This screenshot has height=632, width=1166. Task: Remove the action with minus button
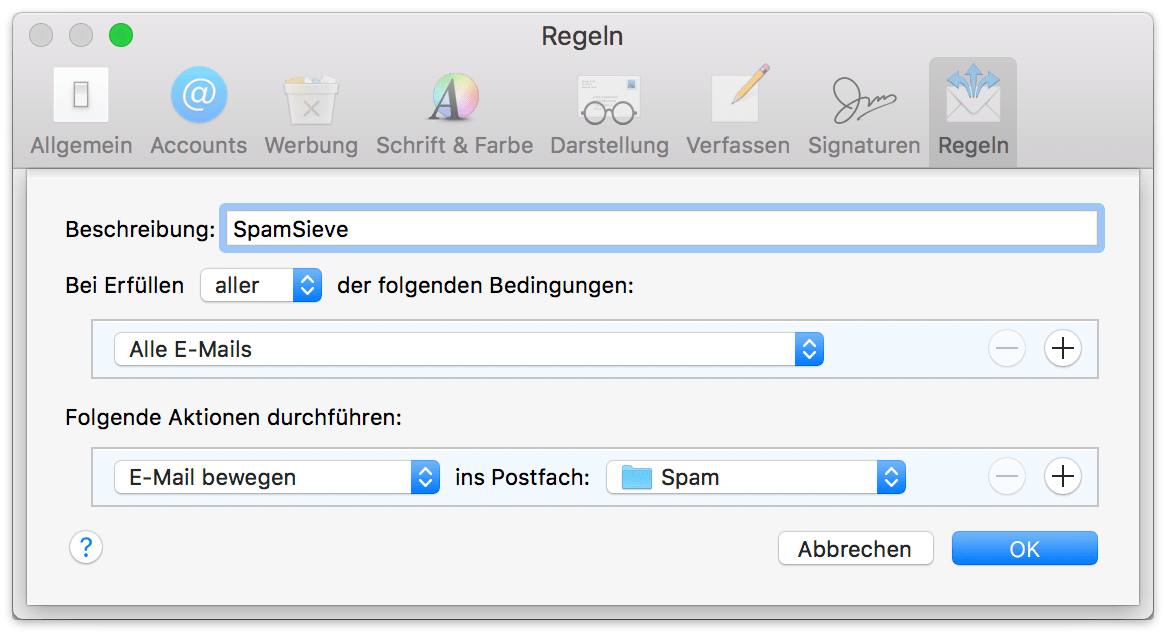(1007, 477)
